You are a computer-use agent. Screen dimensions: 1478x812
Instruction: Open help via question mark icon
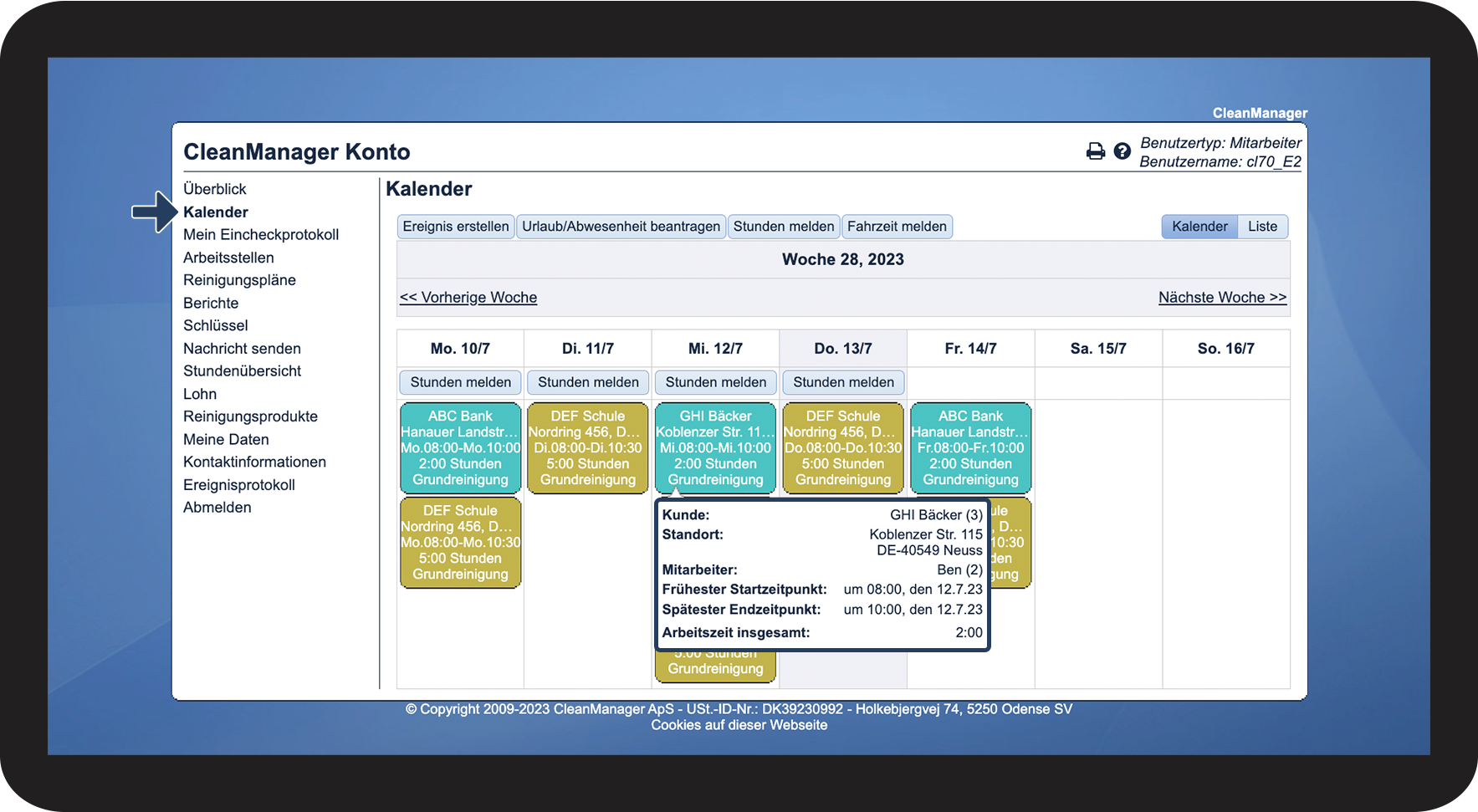[x=1123, y=151]
